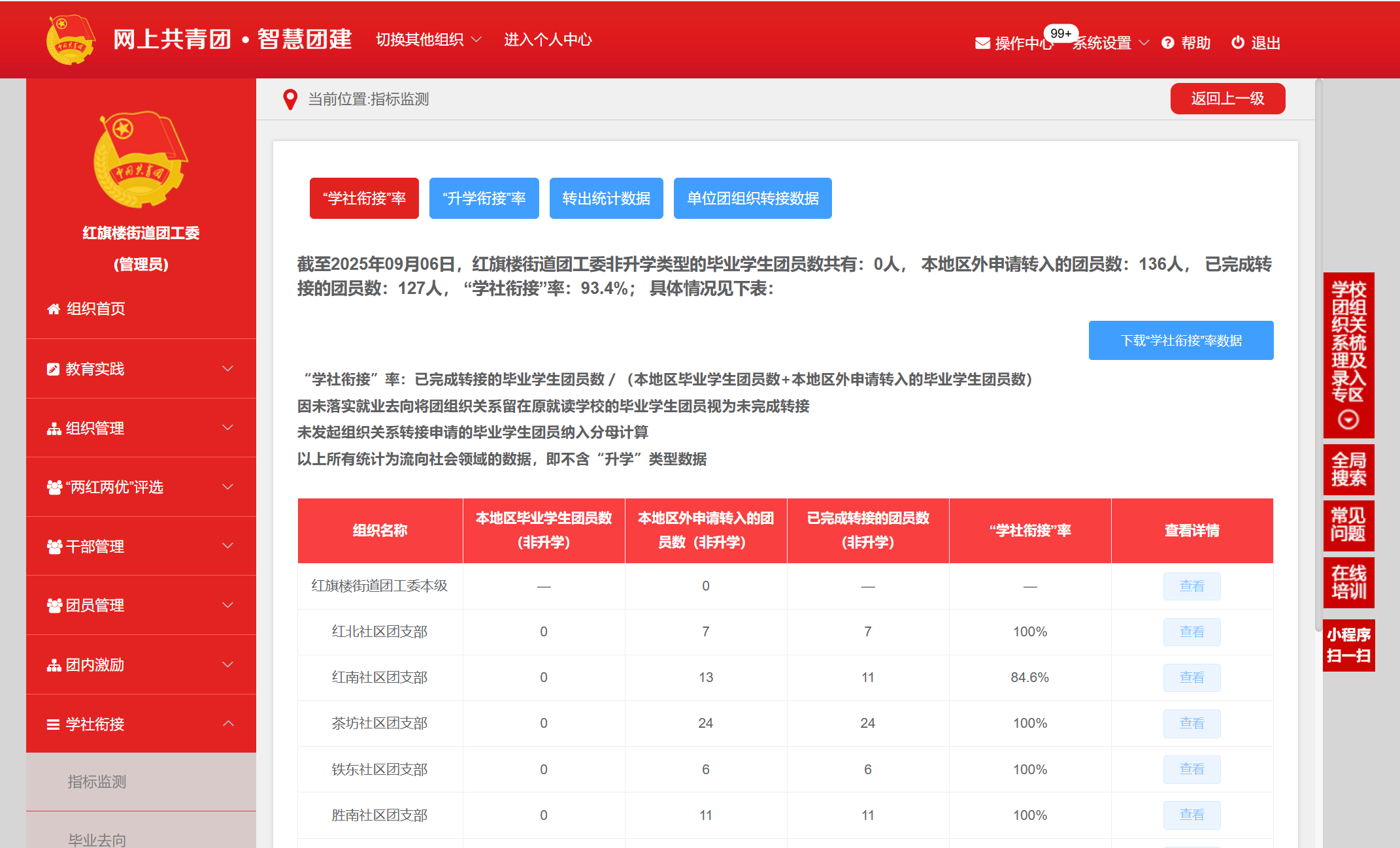Click the red location pin icon

pyautogui.click(x=290, y=99)
